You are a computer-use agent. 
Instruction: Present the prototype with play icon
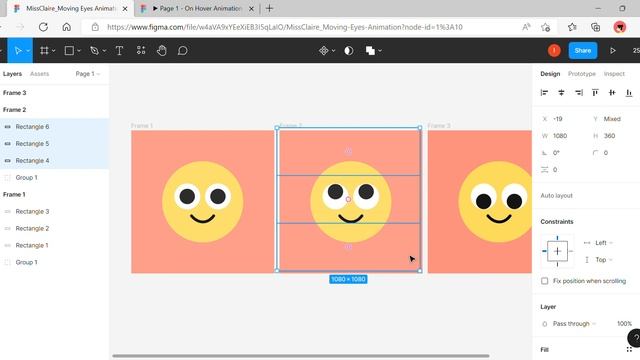pyautogui.click(x=613, y=51)
